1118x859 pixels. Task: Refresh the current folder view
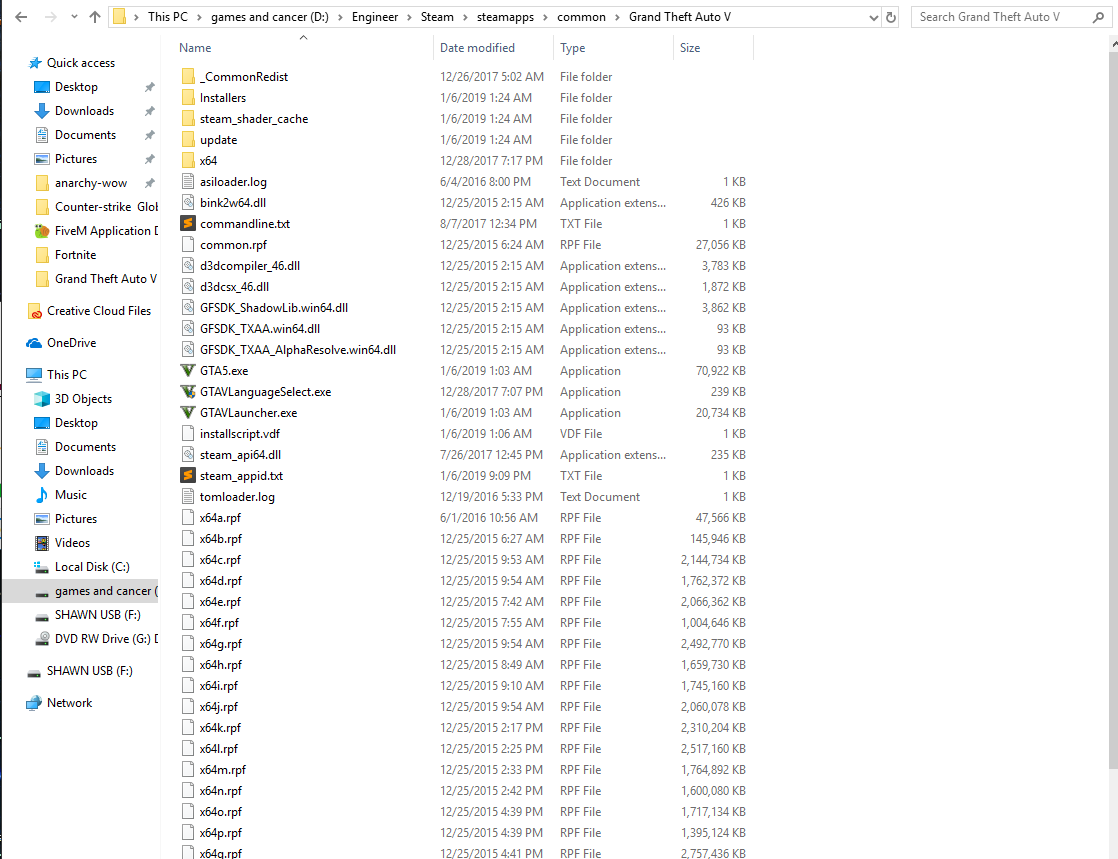[891, 17]
